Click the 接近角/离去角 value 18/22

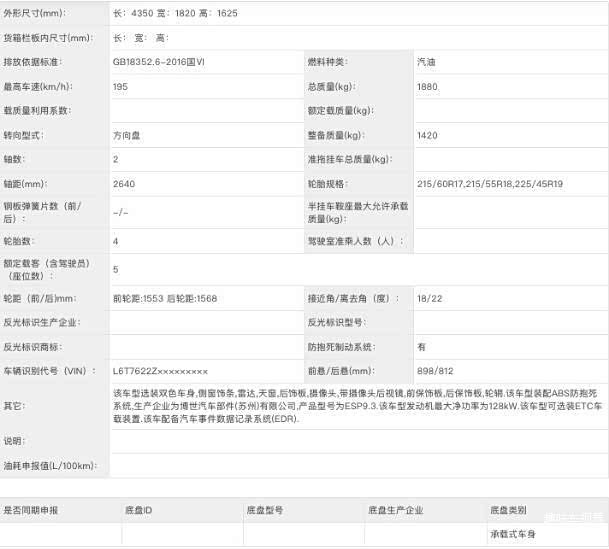pos(429,298)
